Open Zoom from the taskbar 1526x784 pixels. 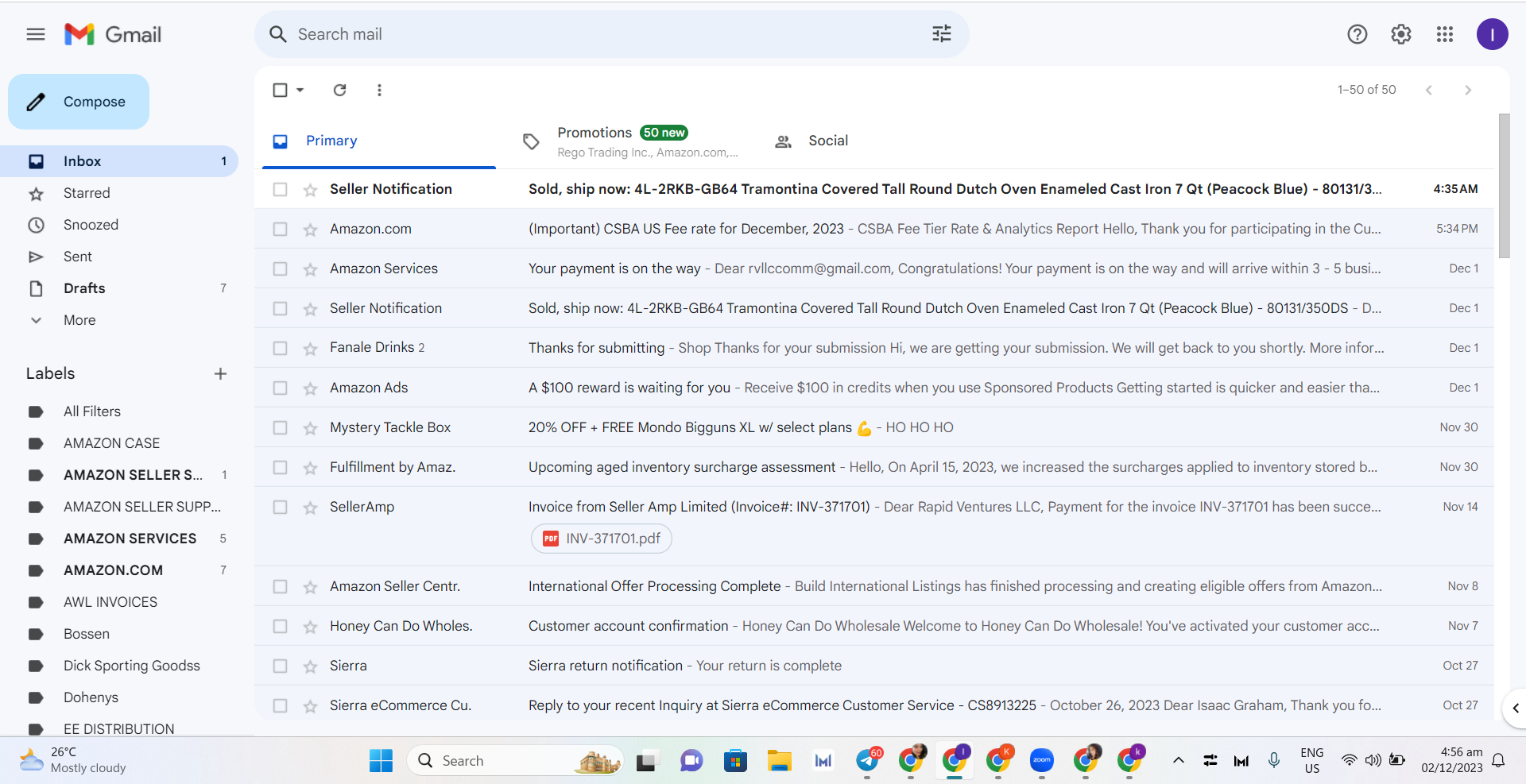coord(1041,760)
